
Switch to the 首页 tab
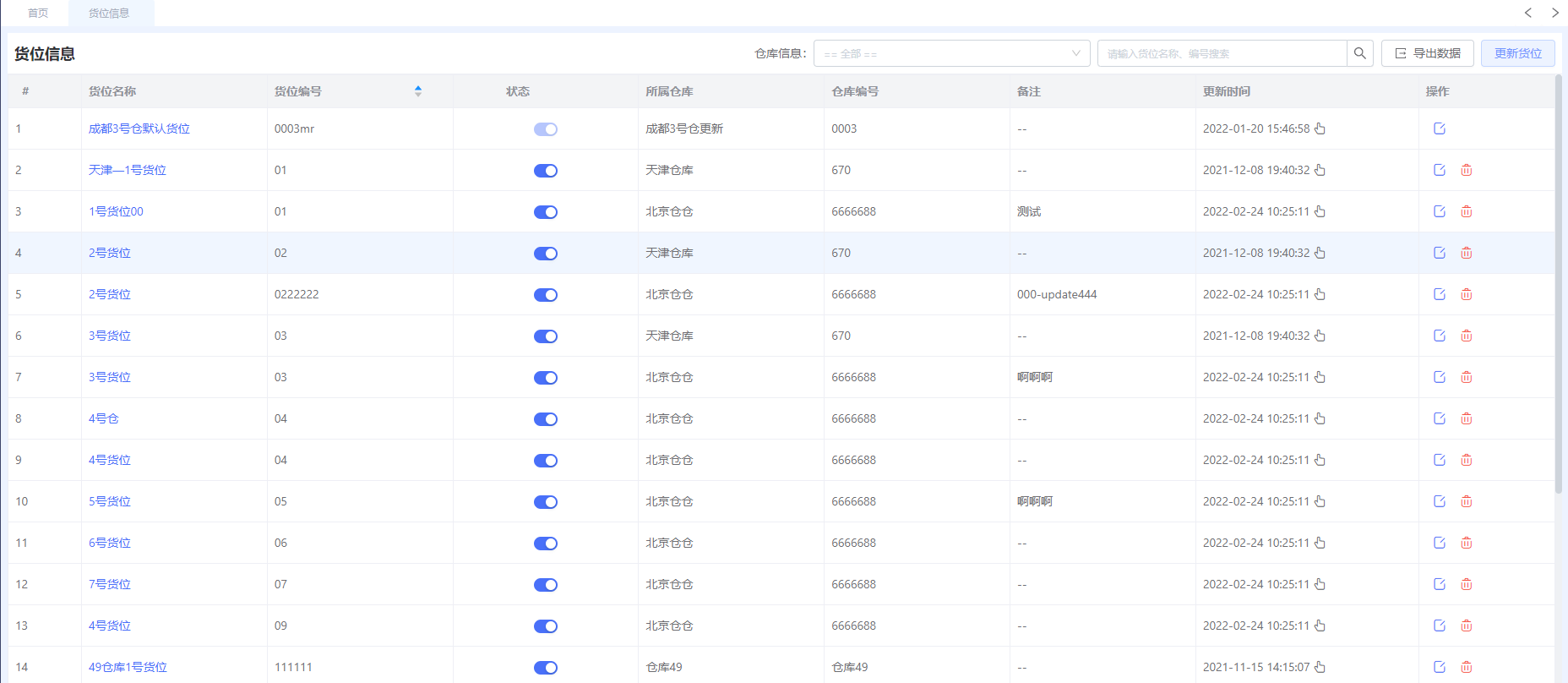click(38, 13)
